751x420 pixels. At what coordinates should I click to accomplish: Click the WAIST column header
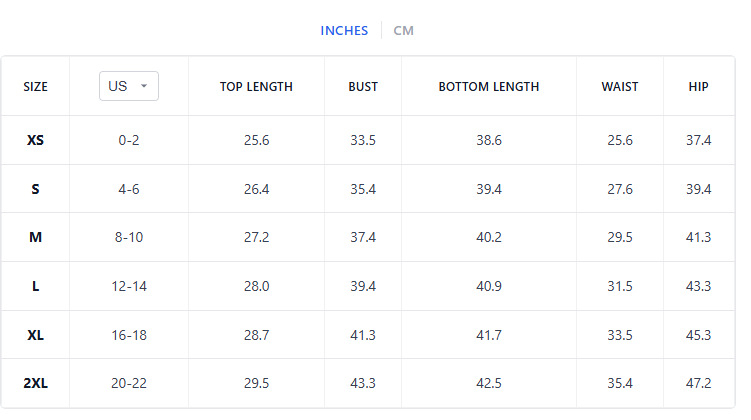point(620,87)
